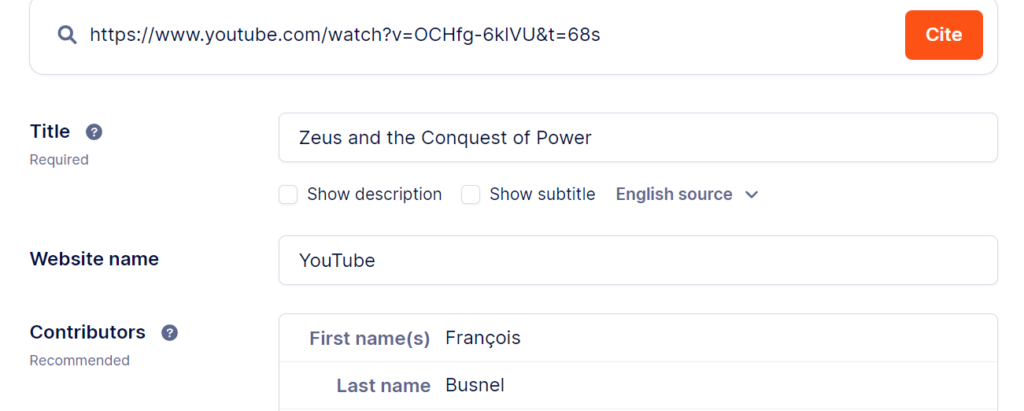Click the Show subtitle label text

(543, 195)
